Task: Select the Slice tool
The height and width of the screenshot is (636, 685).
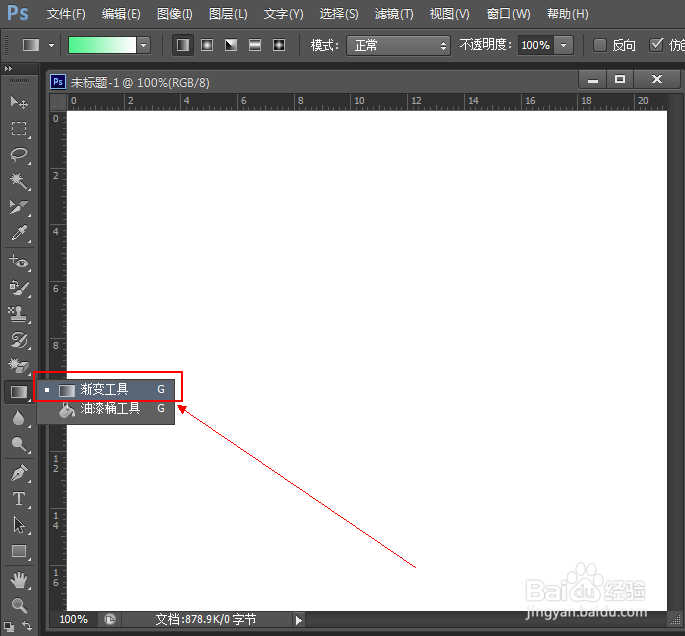Action: point(19,207)
